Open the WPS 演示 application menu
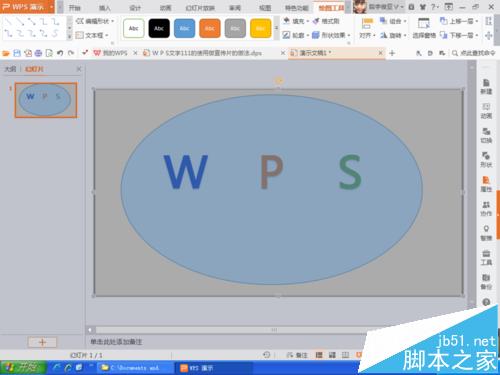 [x=27, y=7]
